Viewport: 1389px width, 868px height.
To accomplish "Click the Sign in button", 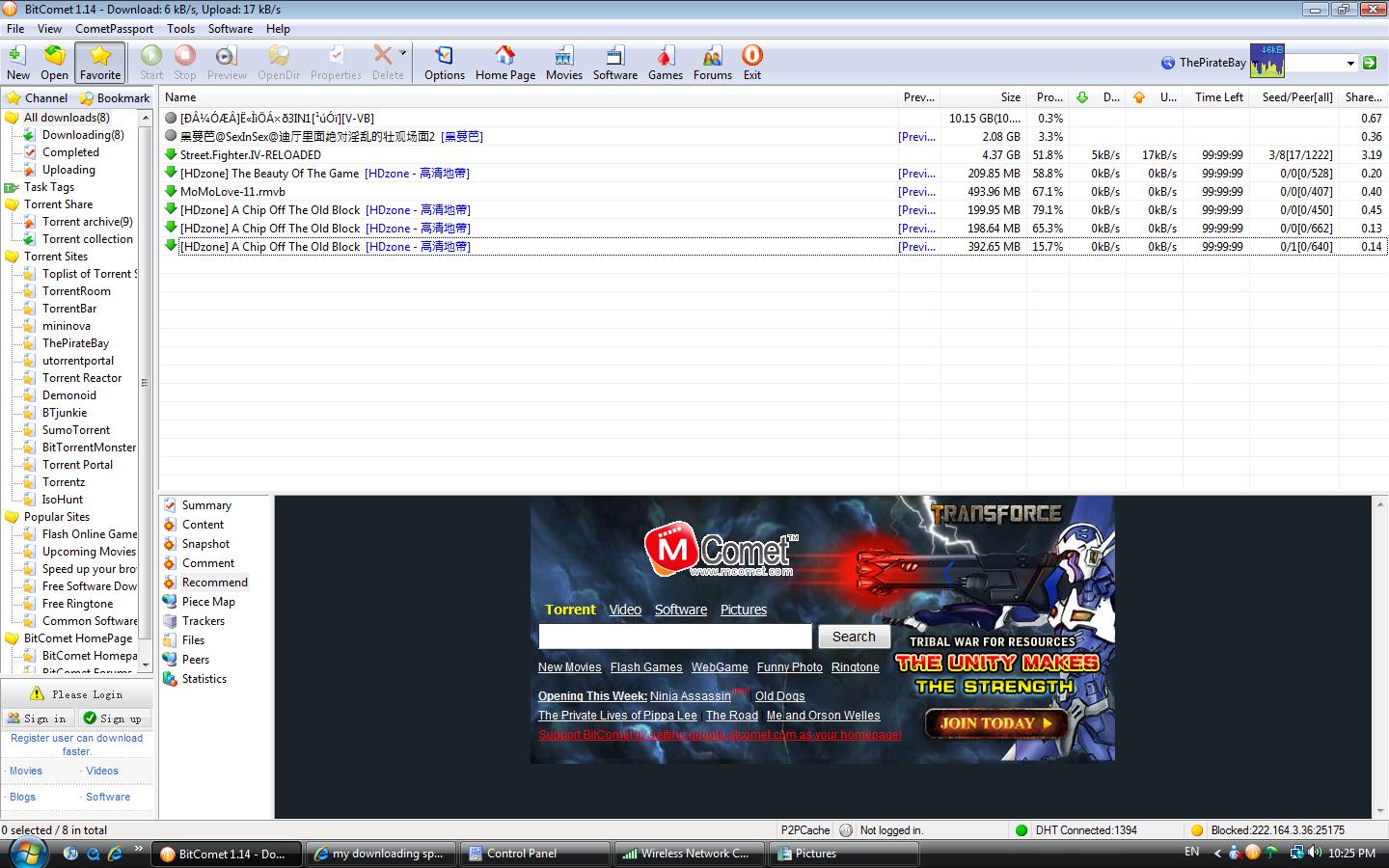I will pyautogui.click(x=38, y=719).
